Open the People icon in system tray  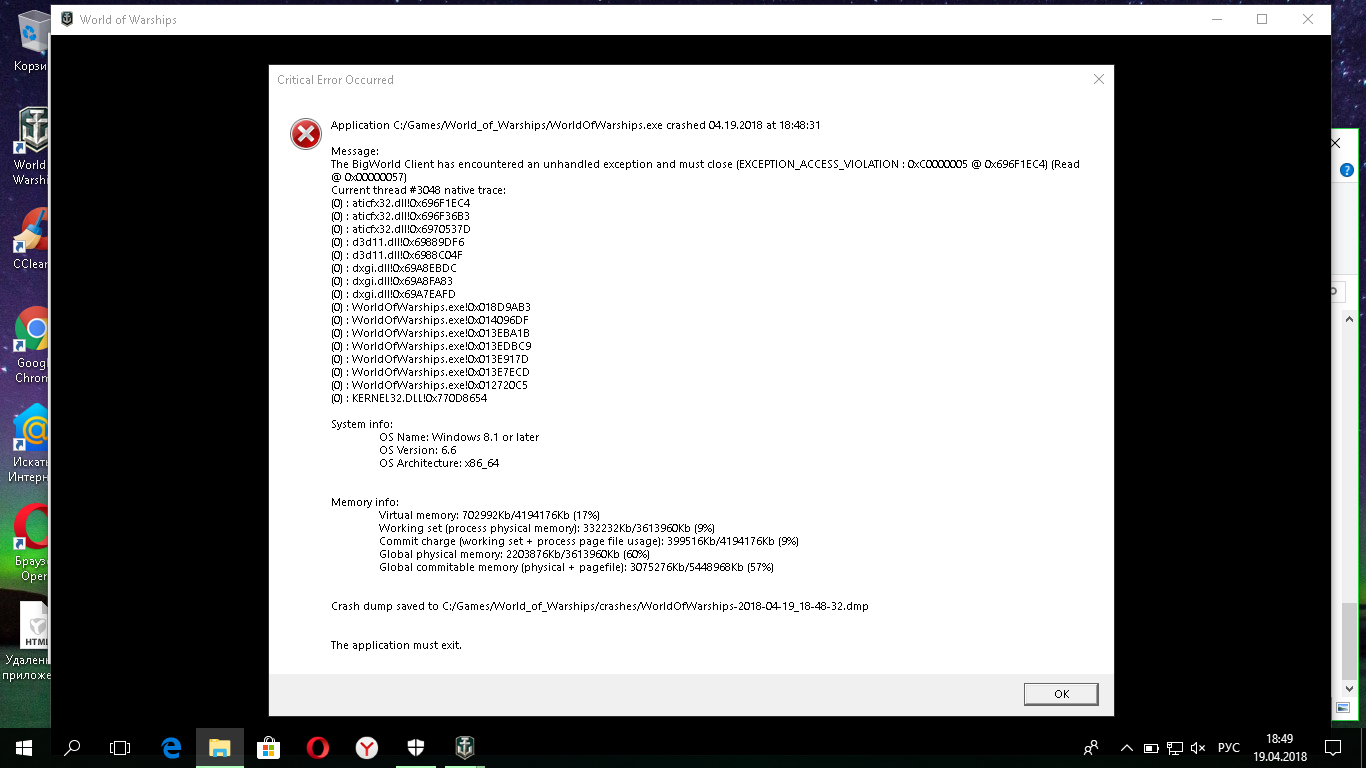[x=1092, y=747]
